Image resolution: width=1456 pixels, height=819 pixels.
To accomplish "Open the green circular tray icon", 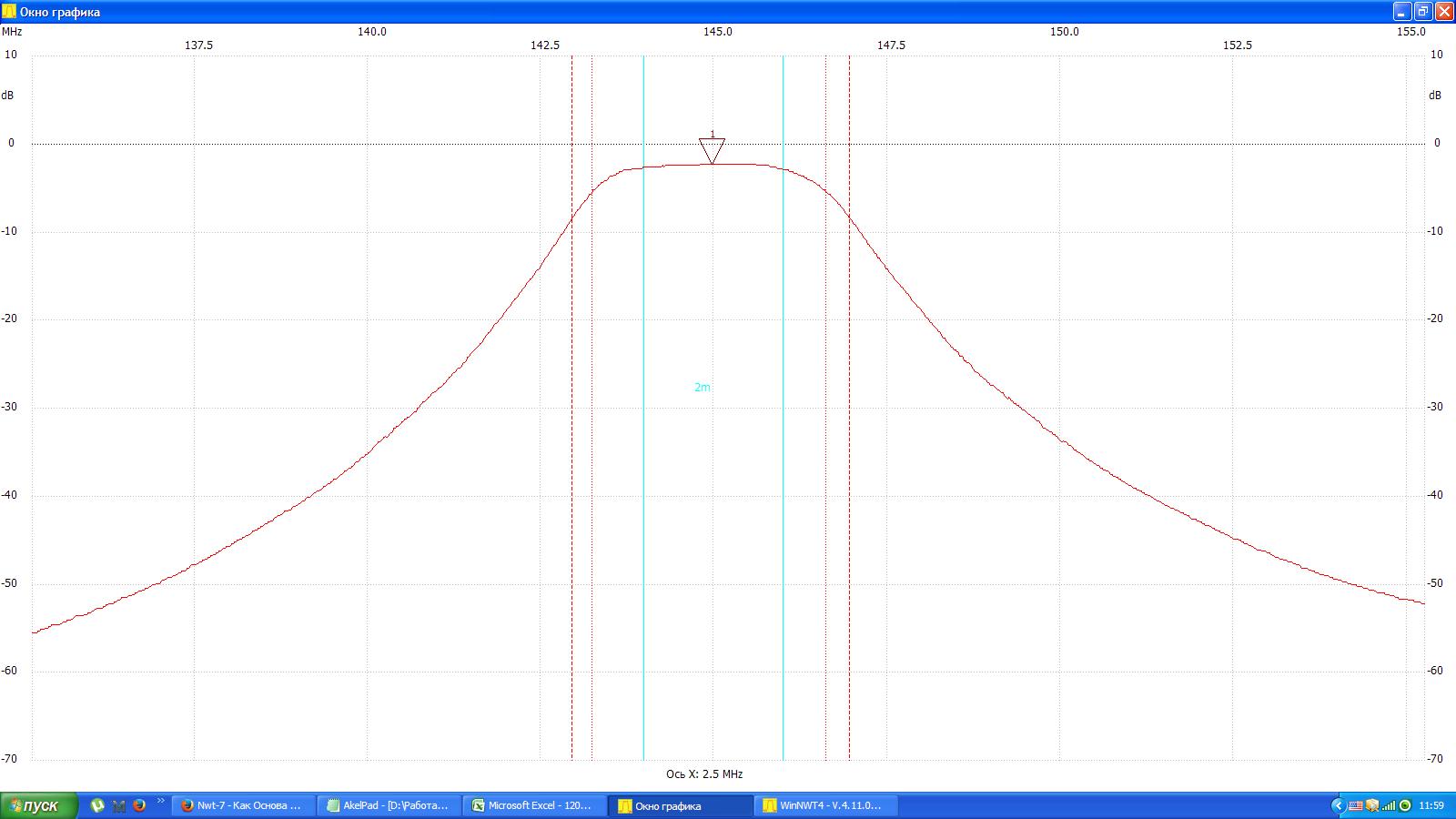I will 1404,805.
